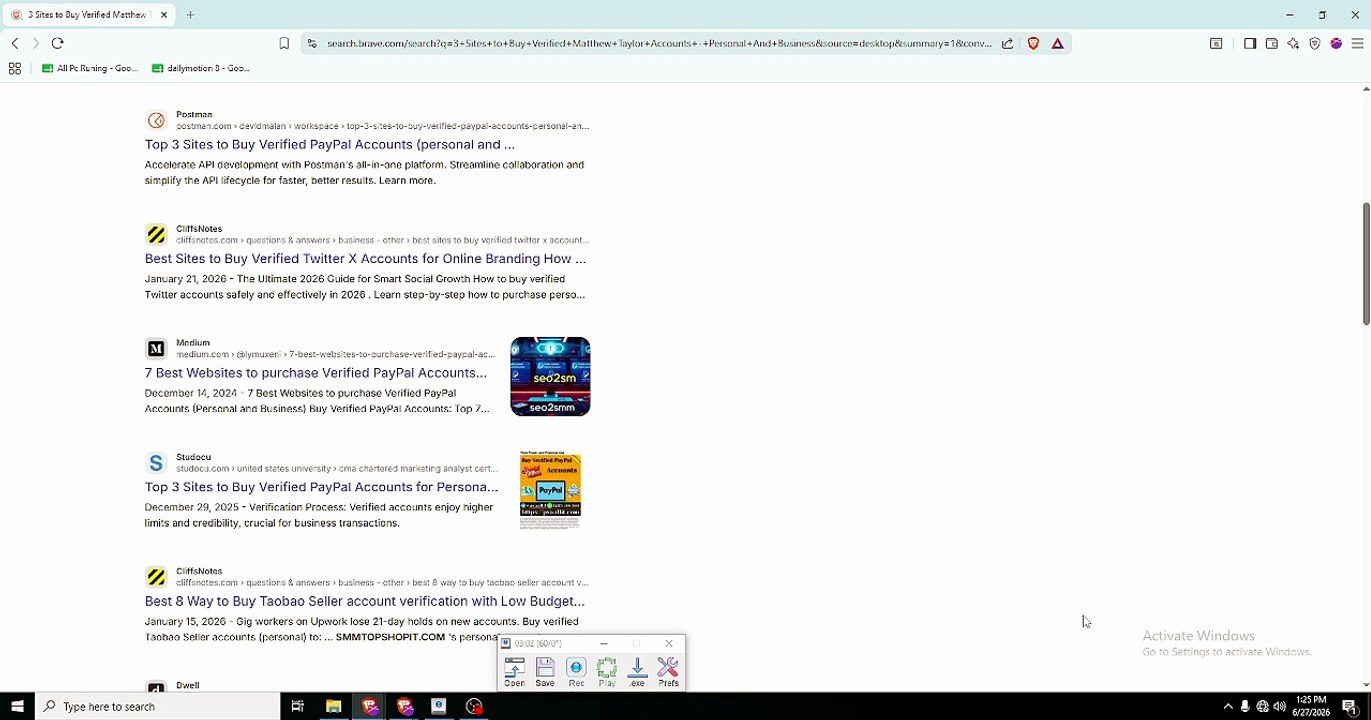The height and width of the screenshot is (720, 1371).
Task: Open '7 Best Websites to purchase Verified PayPal' result
Action: (x=316, y=372)
